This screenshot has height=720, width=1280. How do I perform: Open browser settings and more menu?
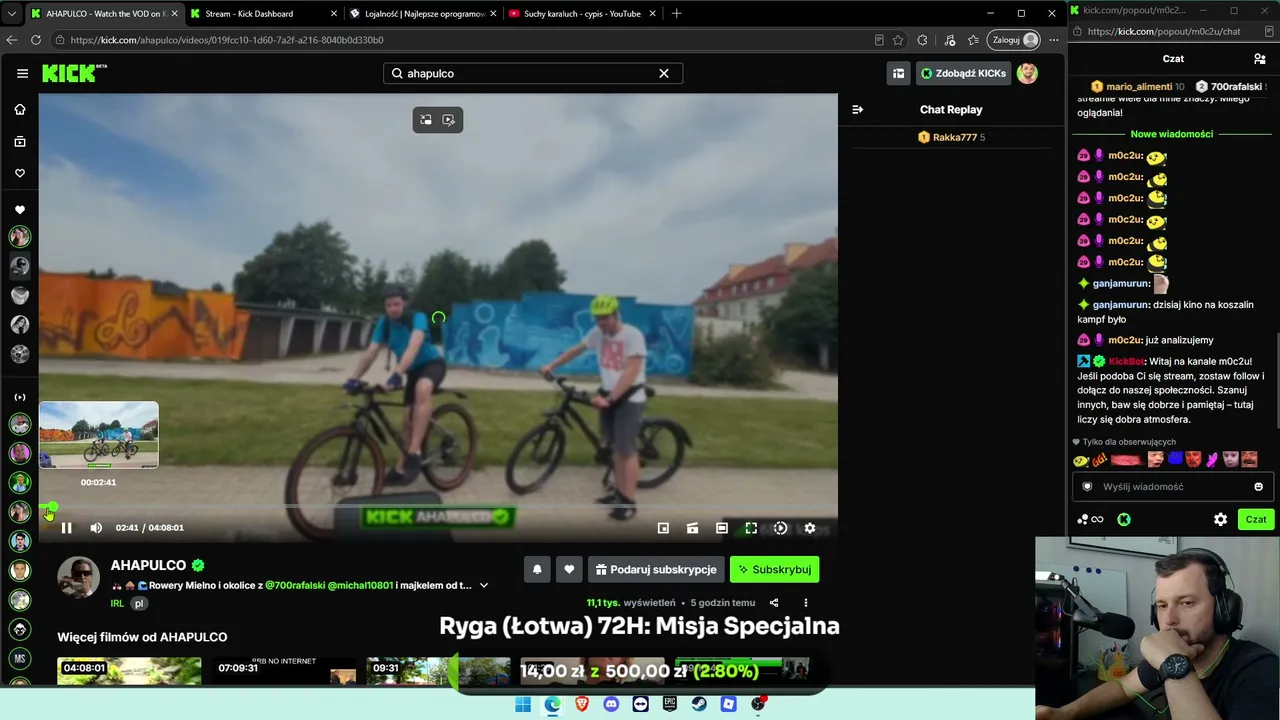tap(1054, 40)
